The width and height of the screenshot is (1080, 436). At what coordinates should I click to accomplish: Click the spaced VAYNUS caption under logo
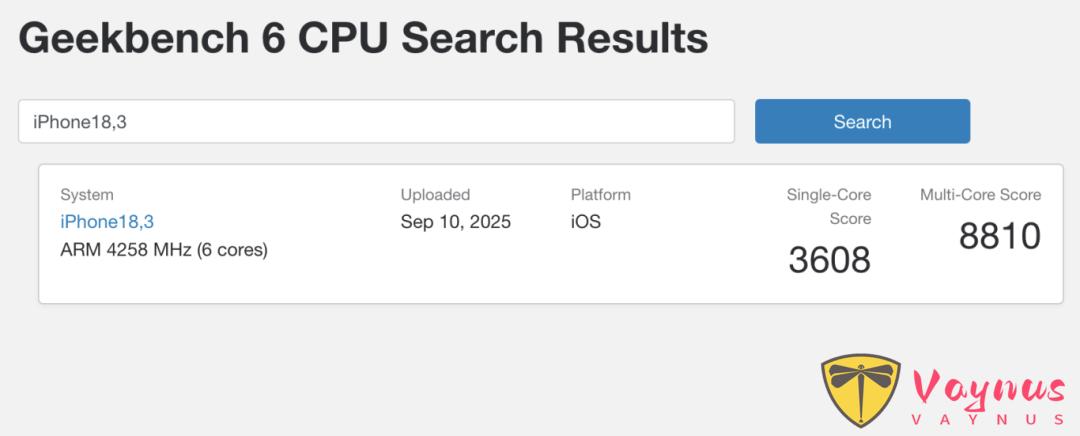pyautogui.click(x=988, y=419)
